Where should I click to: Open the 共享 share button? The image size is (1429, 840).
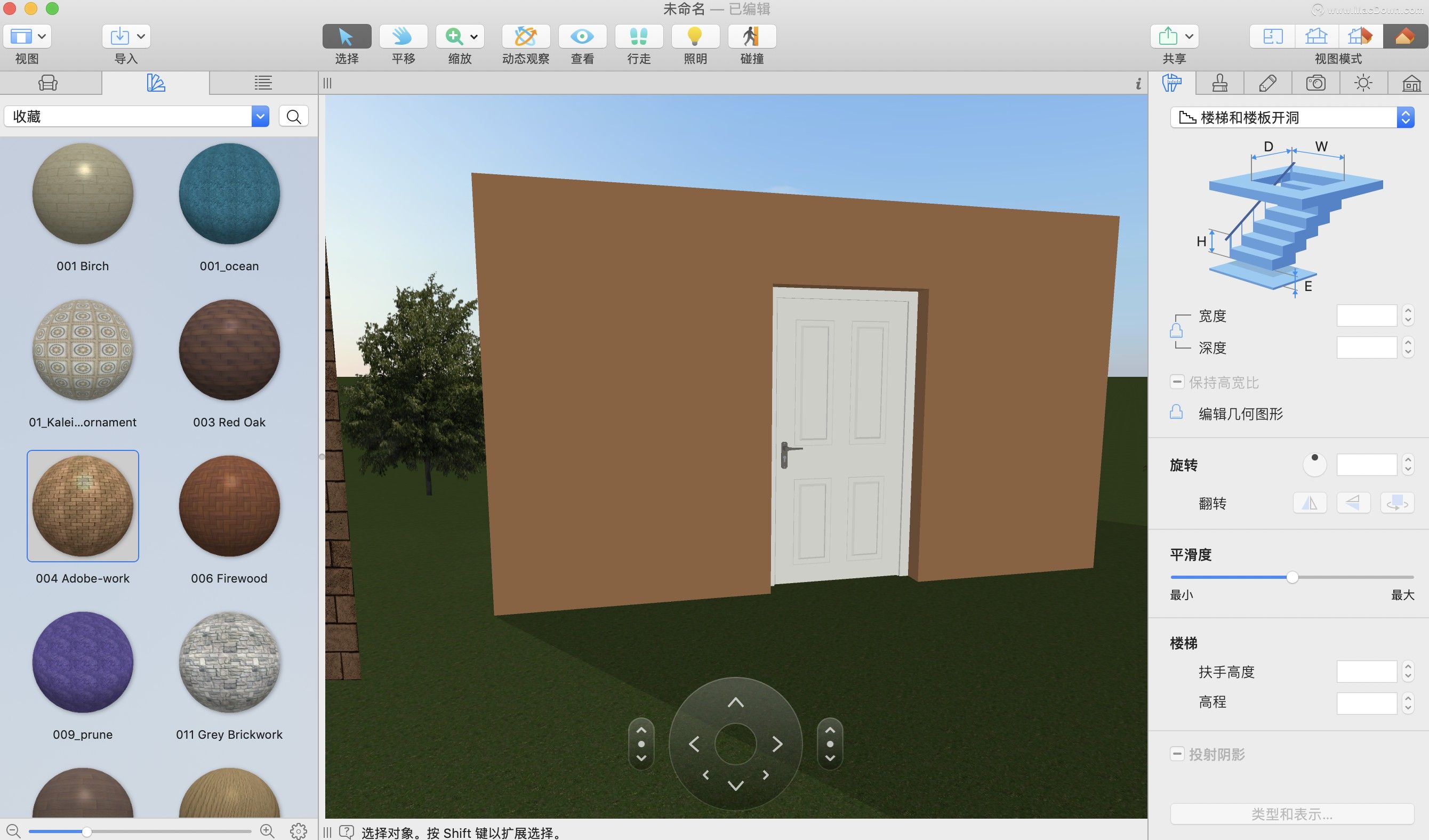point(1168,36)
